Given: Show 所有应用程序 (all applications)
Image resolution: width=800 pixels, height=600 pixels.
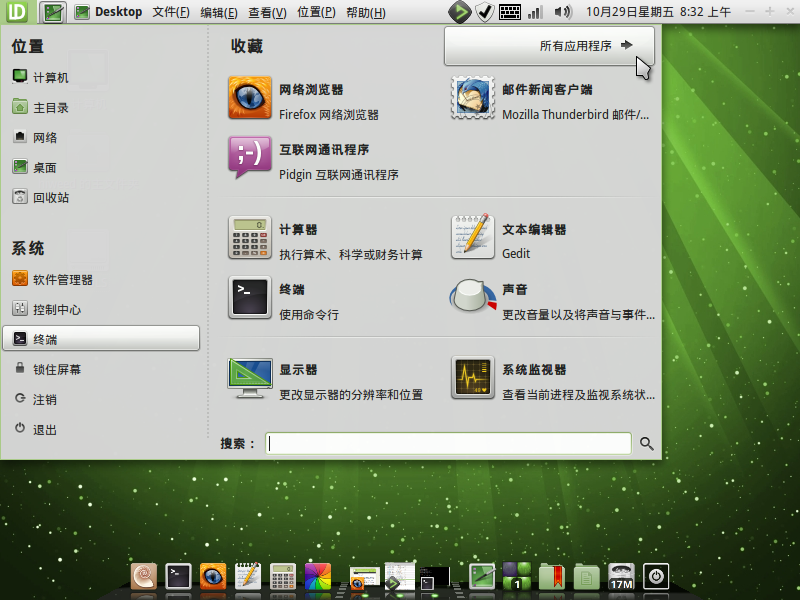Looking at the screenshot, I should [549, 46].
